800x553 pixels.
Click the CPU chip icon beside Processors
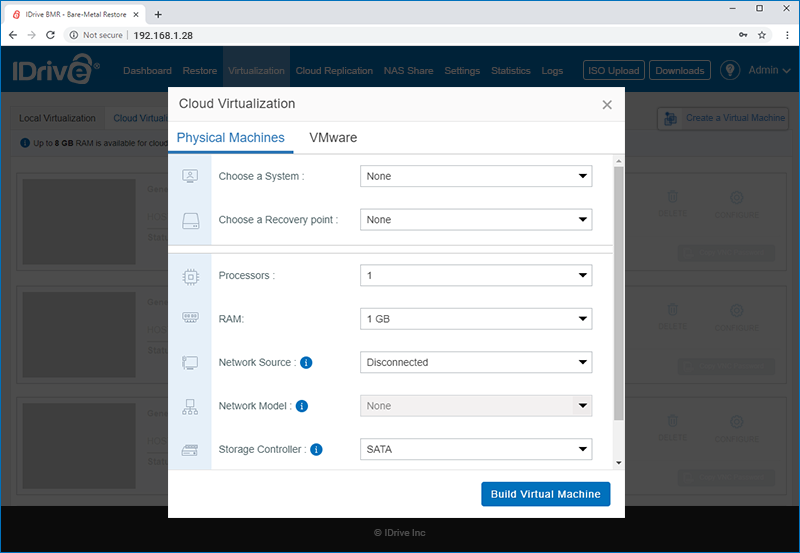(x=190, y=276)
